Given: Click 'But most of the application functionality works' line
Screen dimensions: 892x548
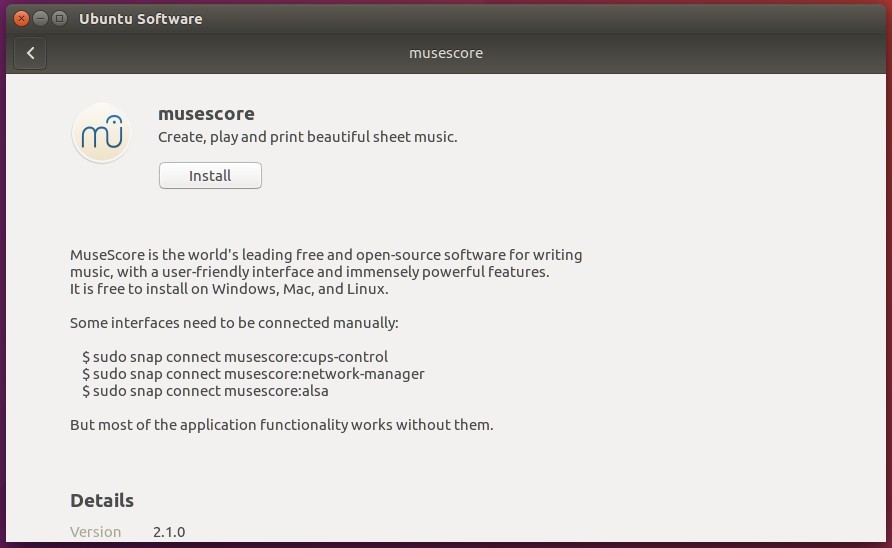Looking at the screenshot, I should 282,425.
